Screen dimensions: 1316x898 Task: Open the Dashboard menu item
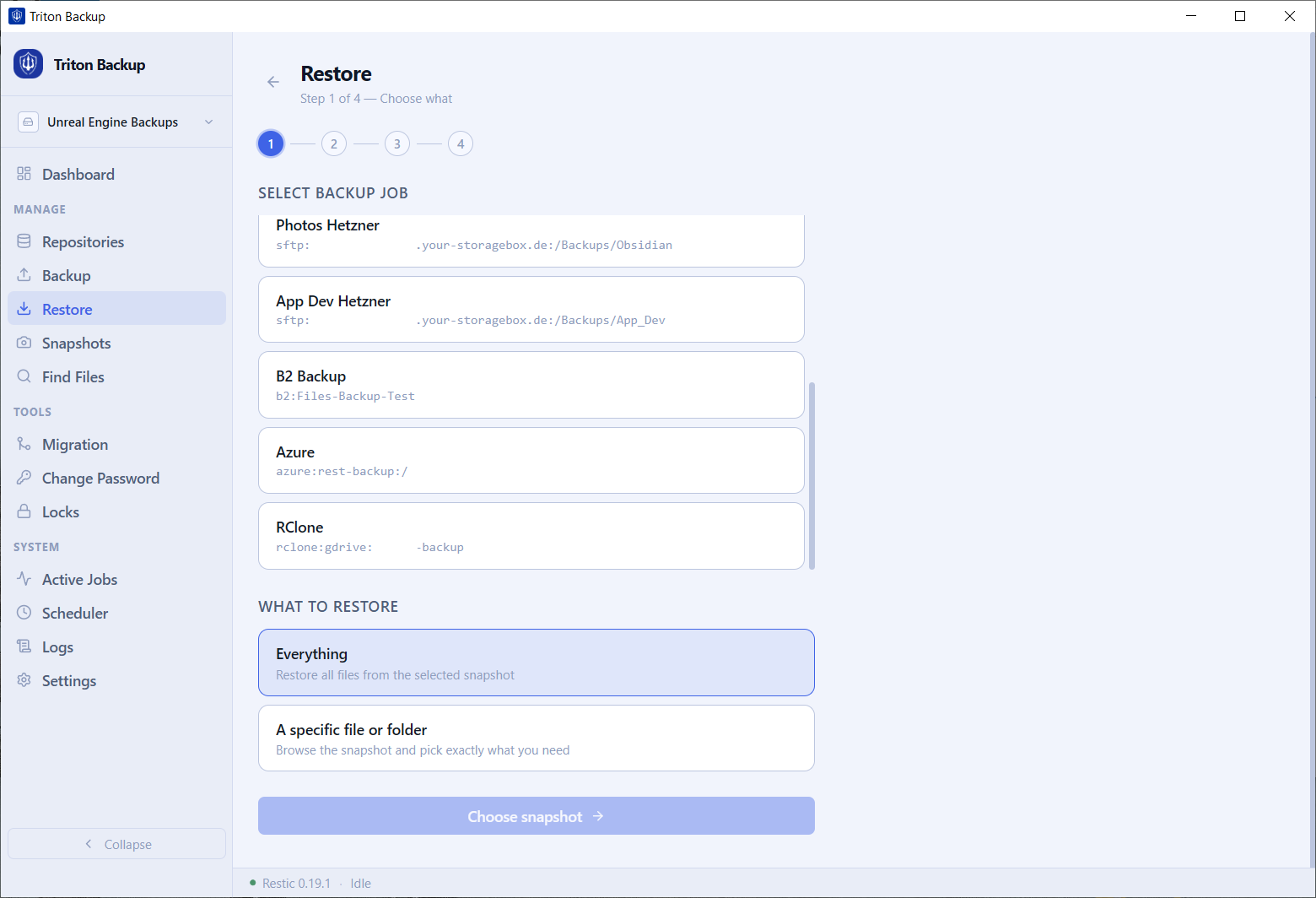(x=117, y=174)
